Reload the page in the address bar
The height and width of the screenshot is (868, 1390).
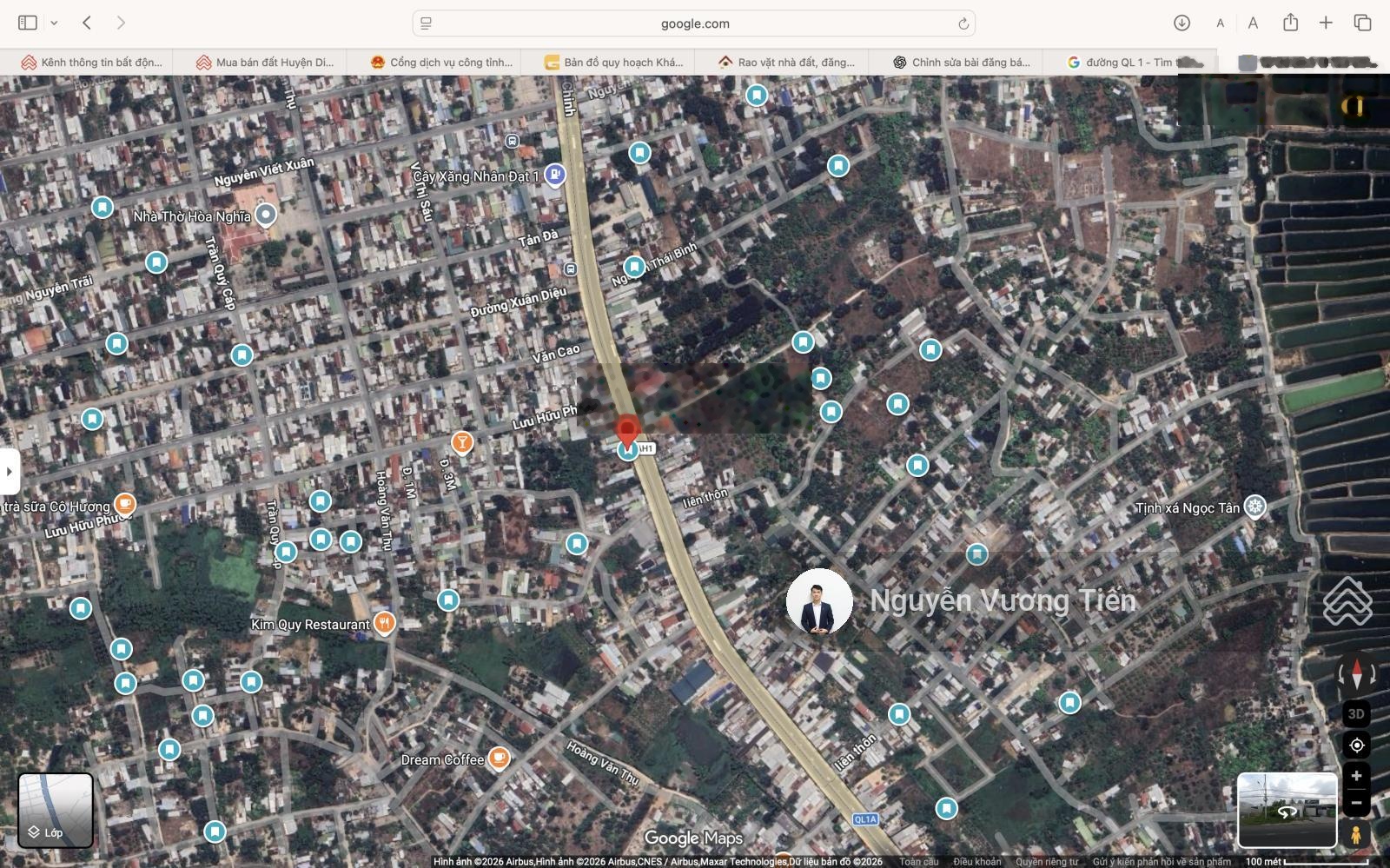pos(963,23)
